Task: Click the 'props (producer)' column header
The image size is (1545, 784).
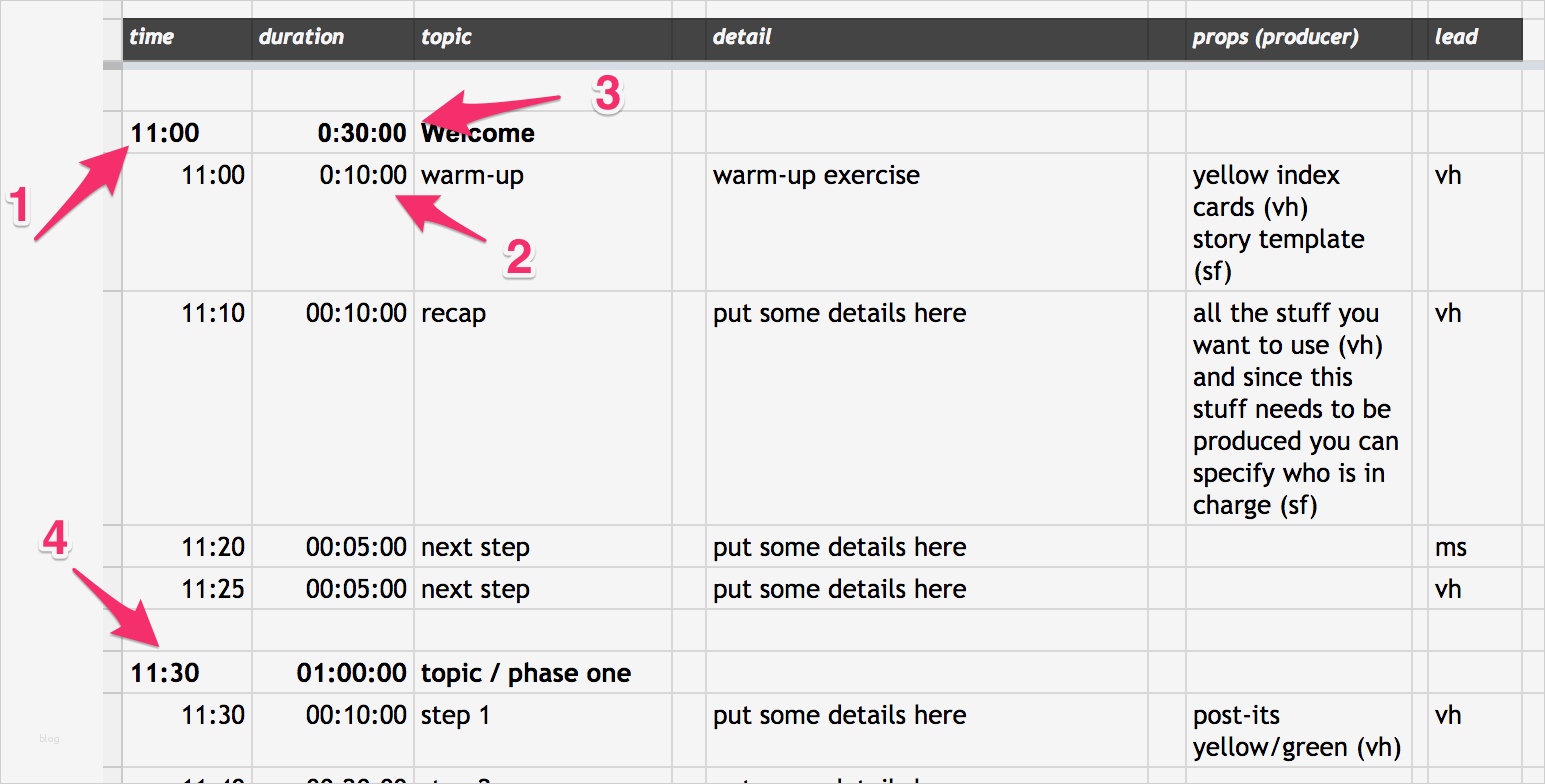Action: 1275,38
